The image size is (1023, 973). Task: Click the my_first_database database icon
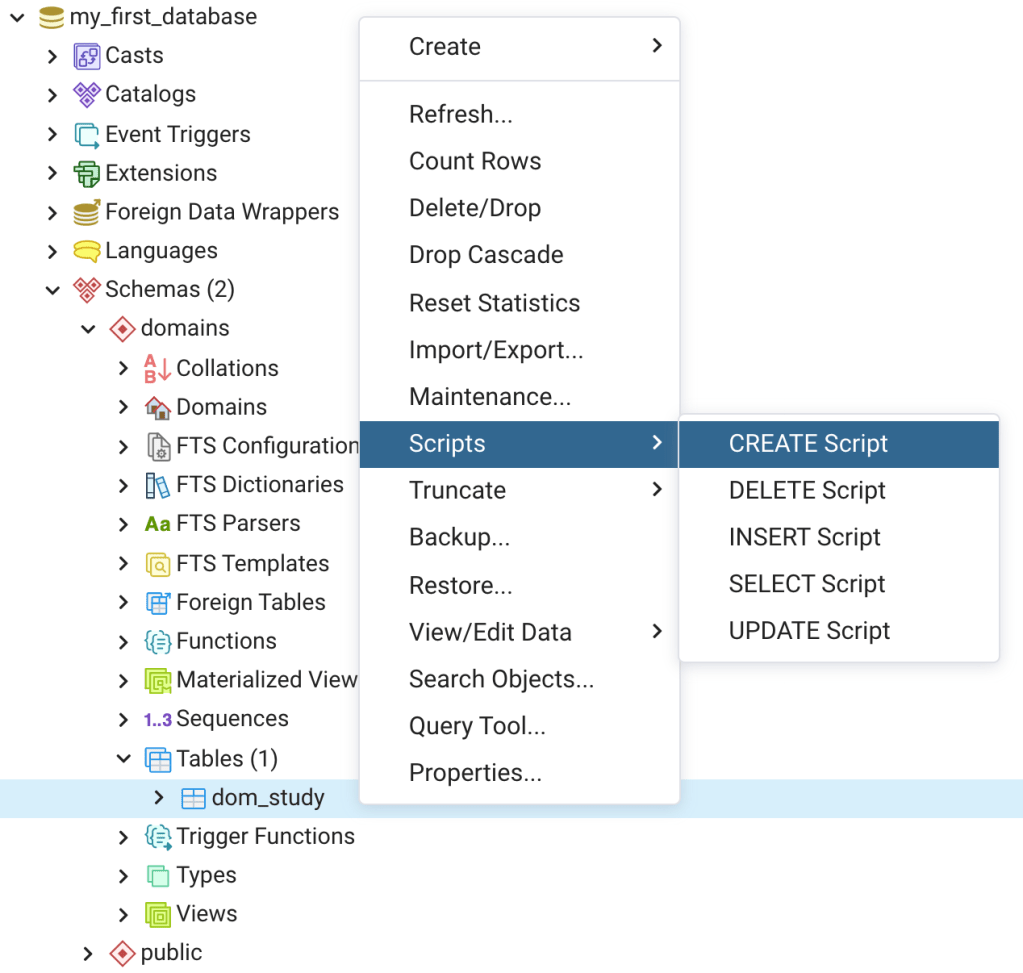[51, 17]
